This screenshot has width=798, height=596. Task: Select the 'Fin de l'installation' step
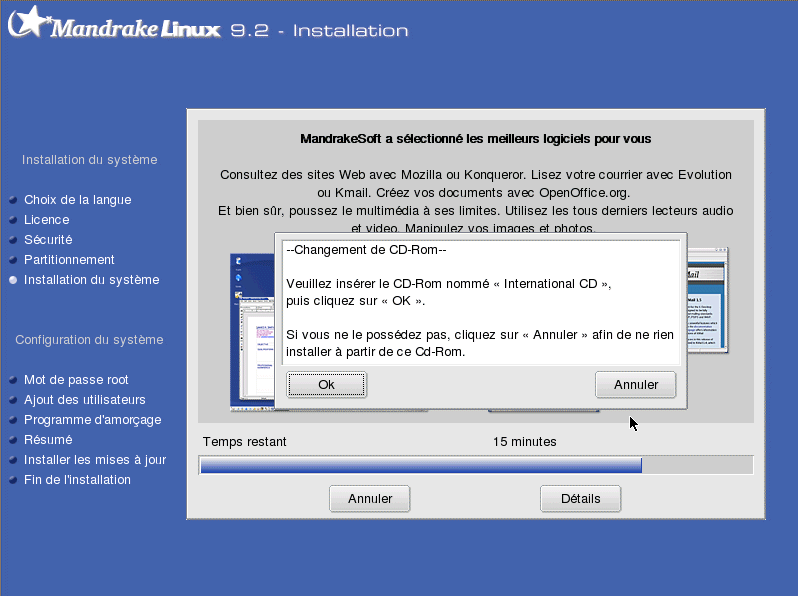pyautogui.click(x=77, y=479)
